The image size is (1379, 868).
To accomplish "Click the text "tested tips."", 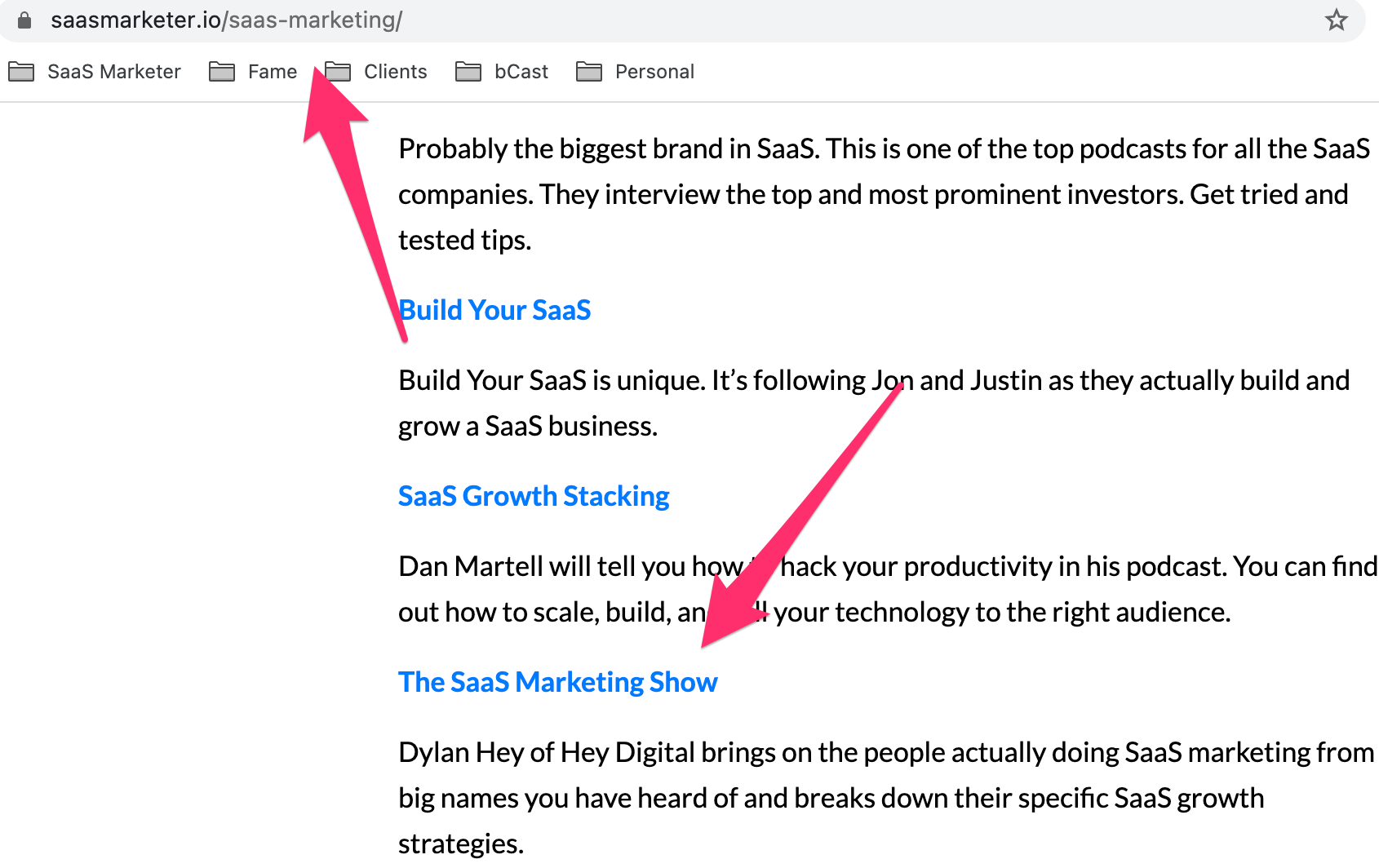I will pos(465,240).
